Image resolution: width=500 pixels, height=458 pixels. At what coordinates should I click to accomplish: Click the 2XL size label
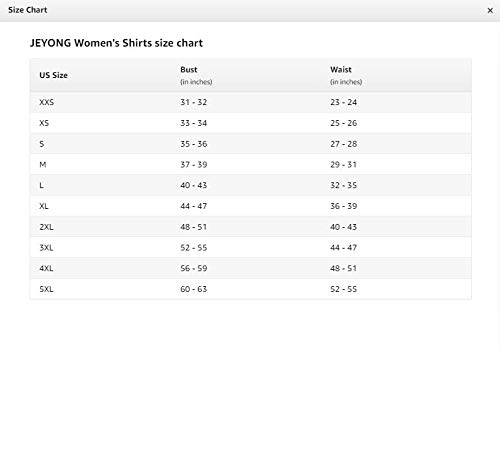(x=46, y=227)
